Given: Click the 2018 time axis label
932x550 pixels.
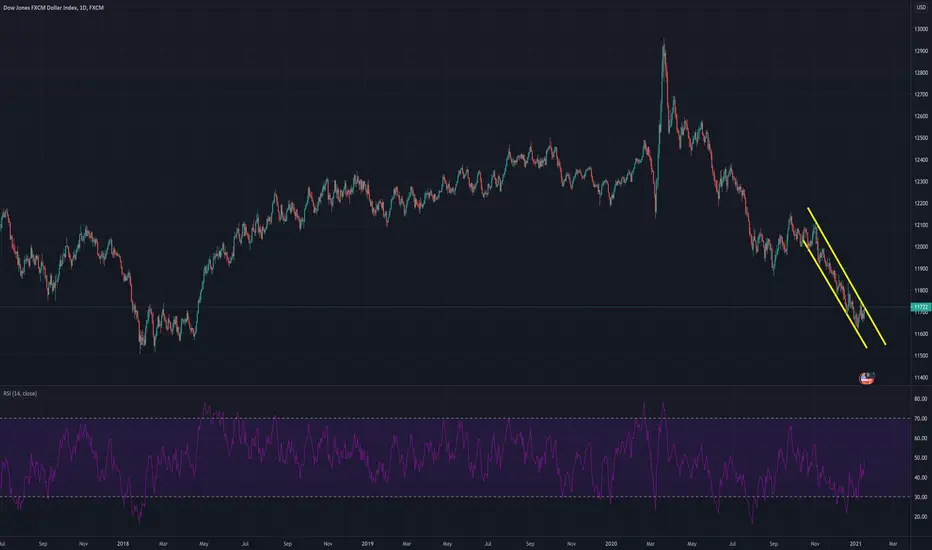Looking at the screenshot, I should coord(123,543).
